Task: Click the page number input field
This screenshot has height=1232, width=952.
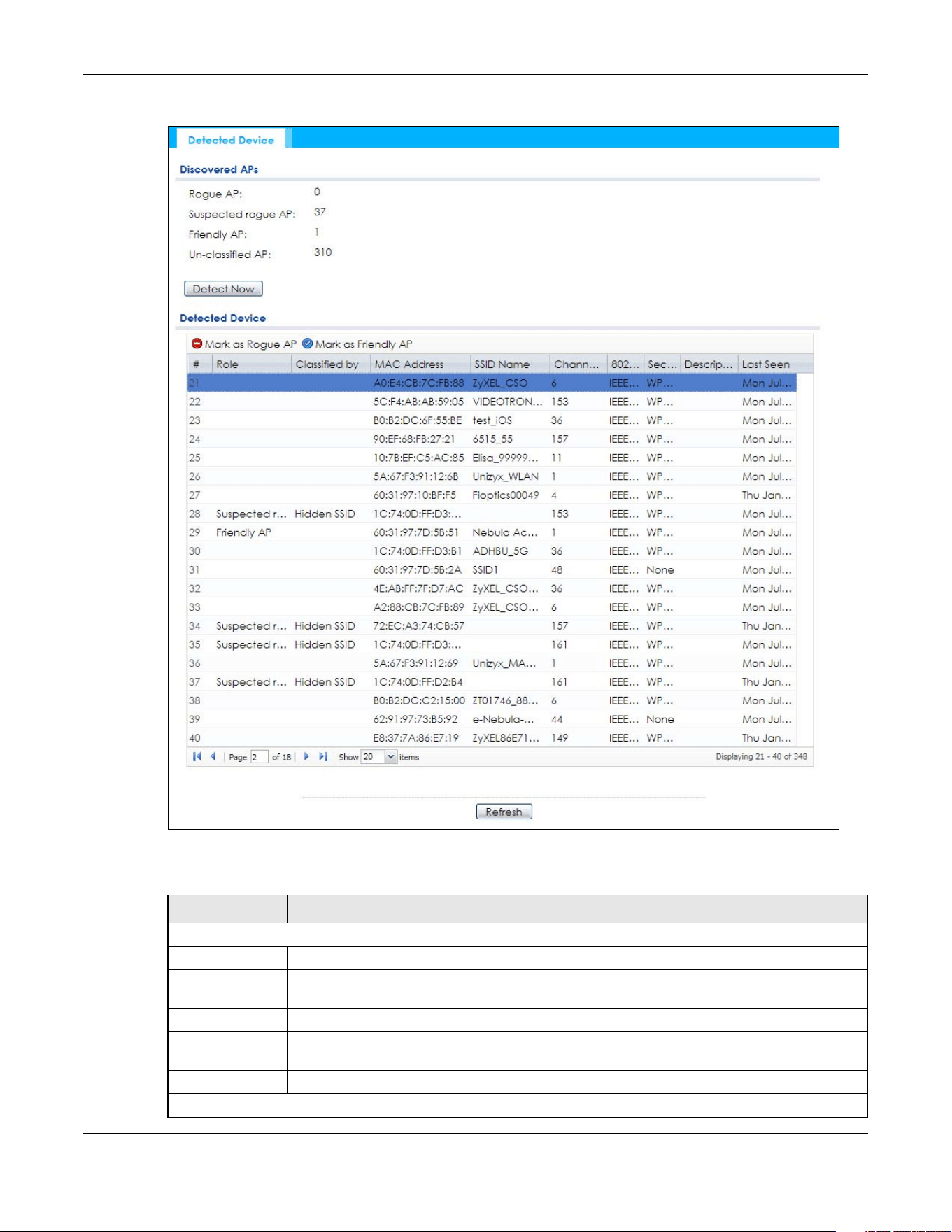Action: coord(259,757)
